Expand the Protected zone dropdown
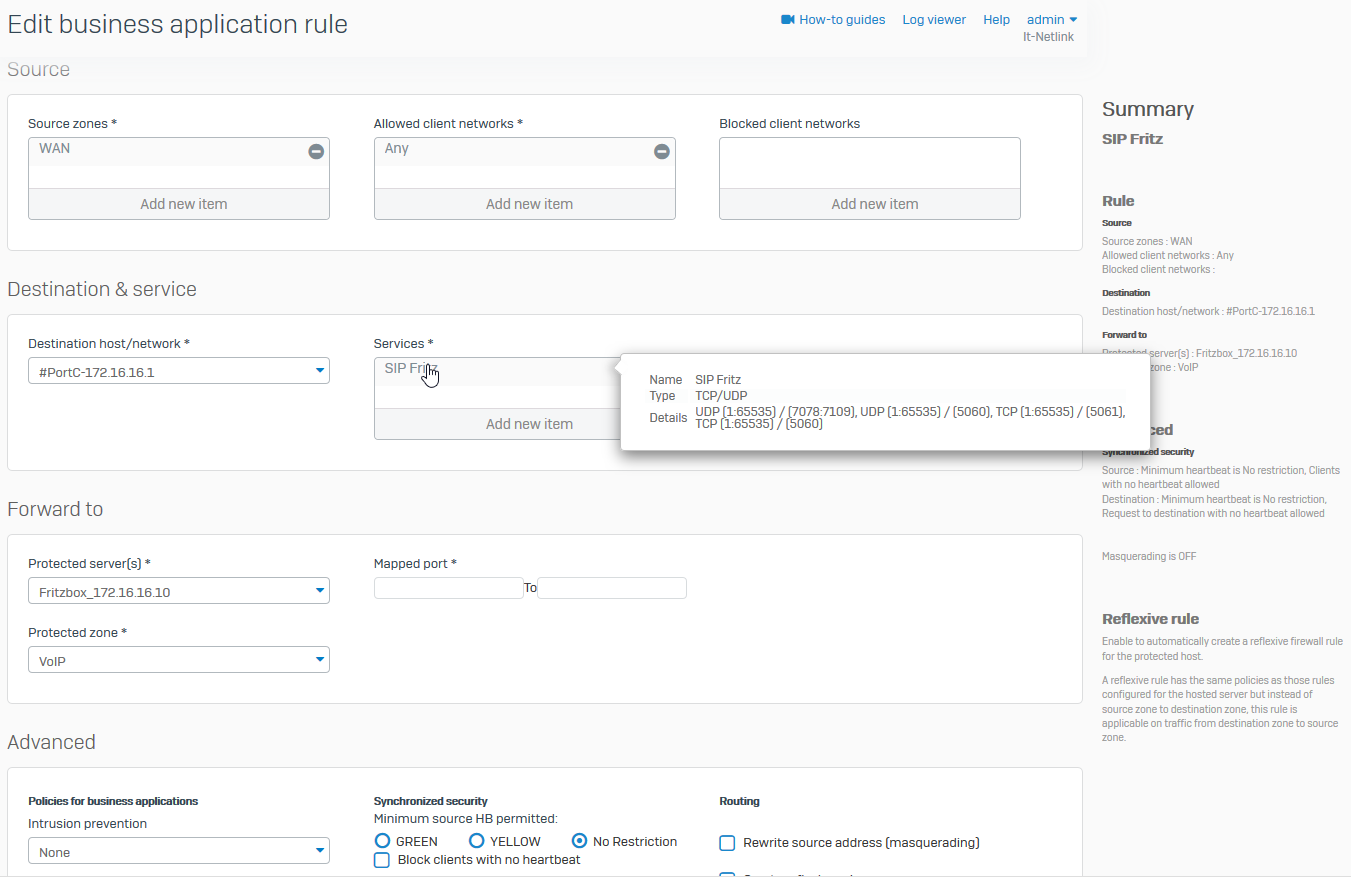 tap(319, 660)
